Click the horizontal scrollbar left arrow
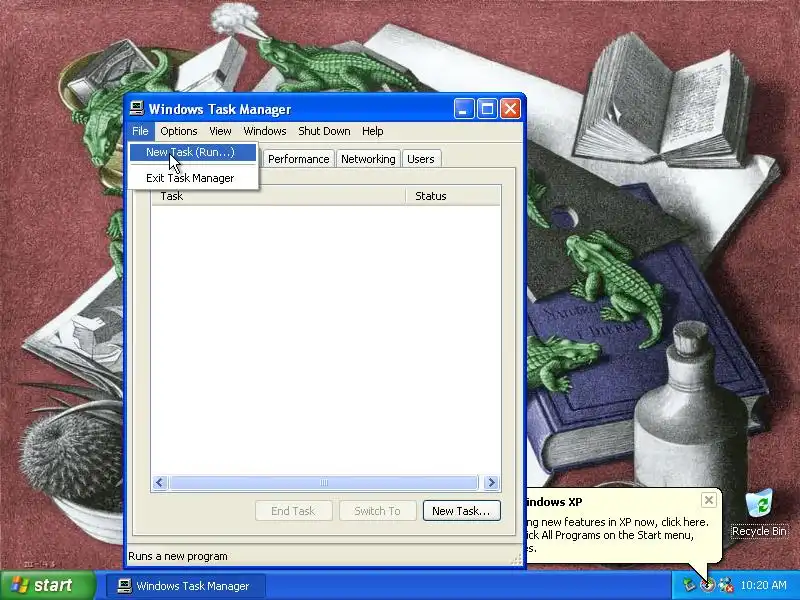800x600 pixels. pos(160,483)
